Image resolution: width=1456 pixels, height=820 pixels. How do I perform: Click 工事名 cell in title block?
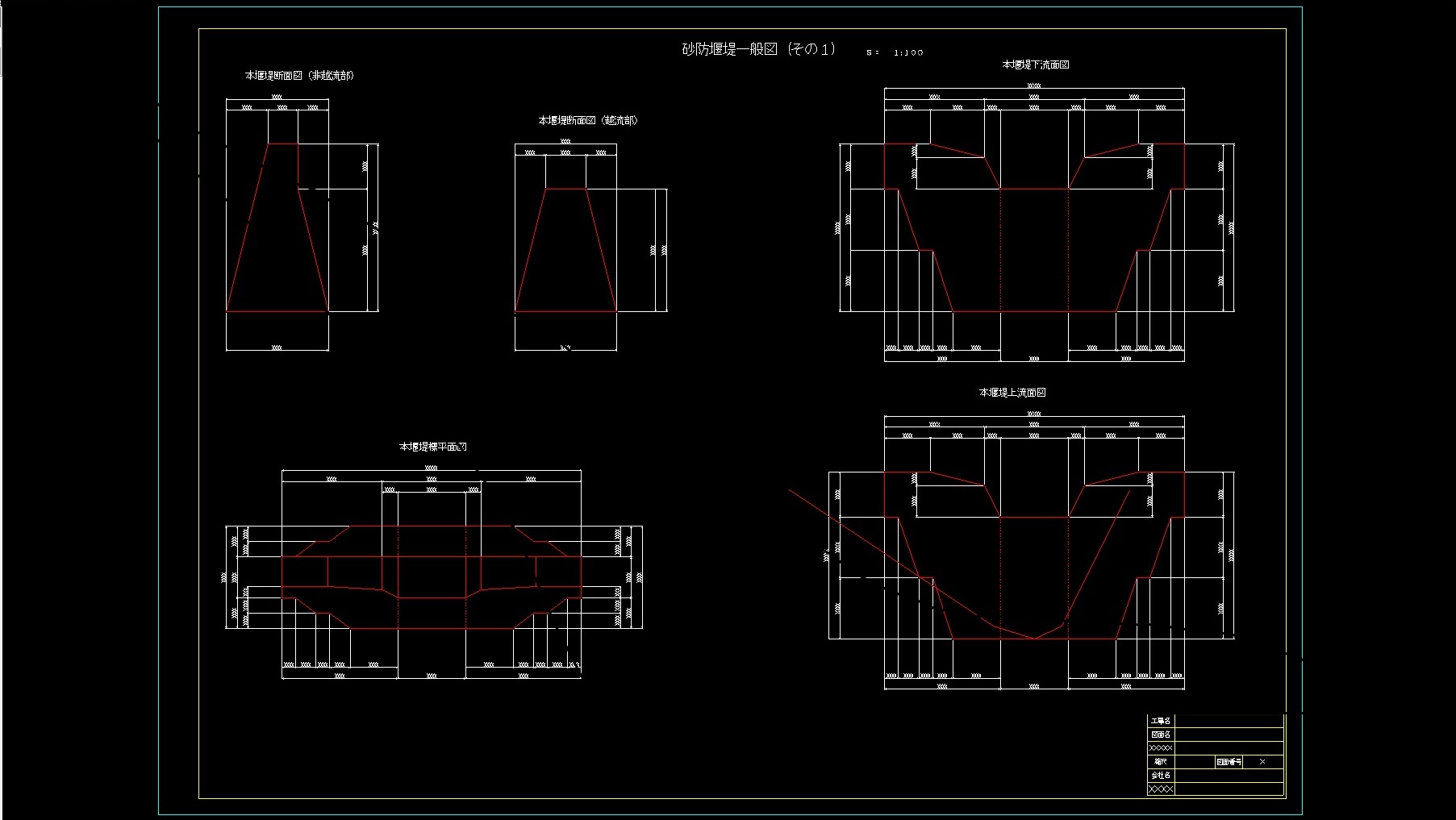tap(1161, 721)
